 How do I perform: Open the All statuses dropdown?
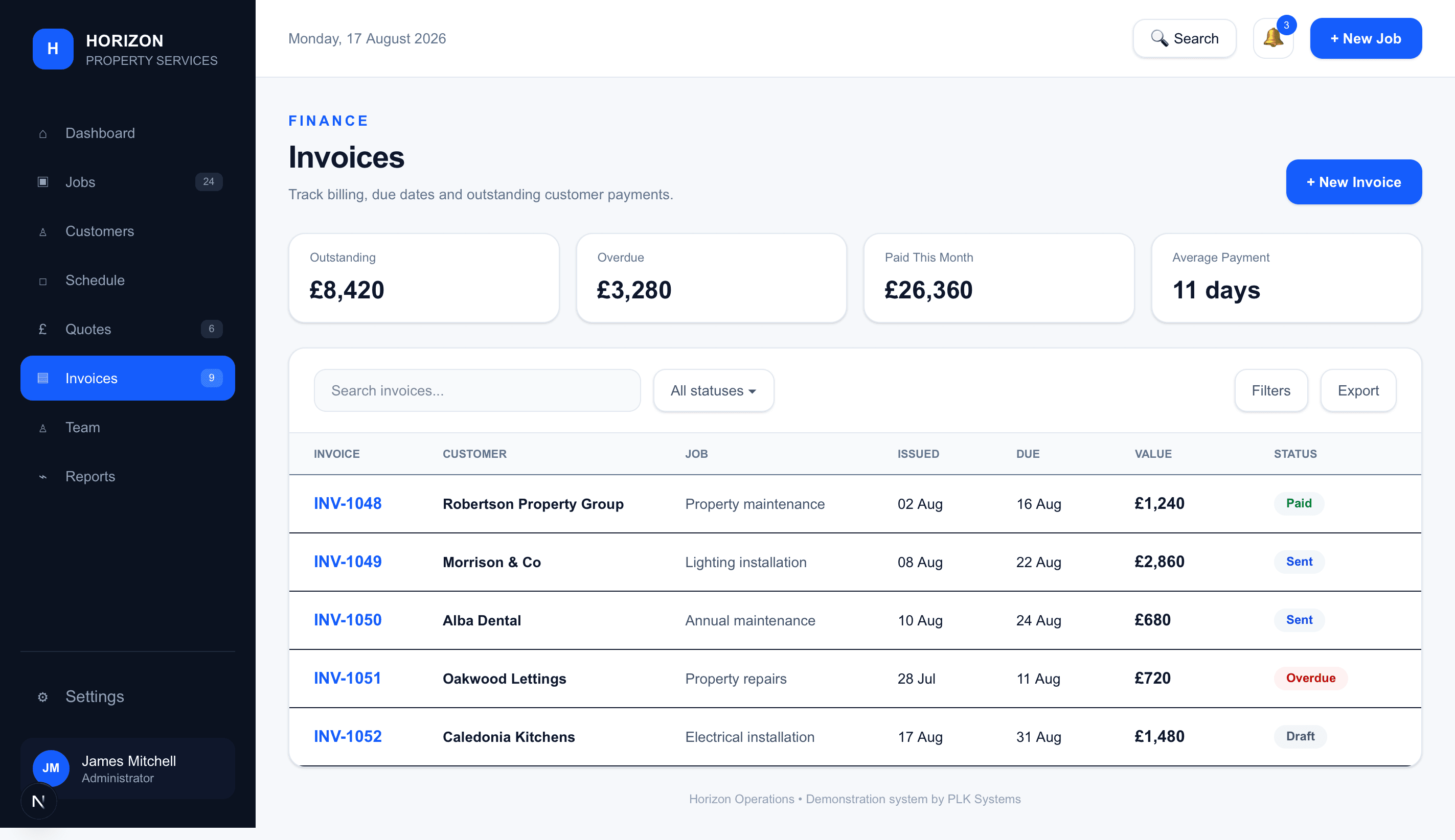click(713, 390)
